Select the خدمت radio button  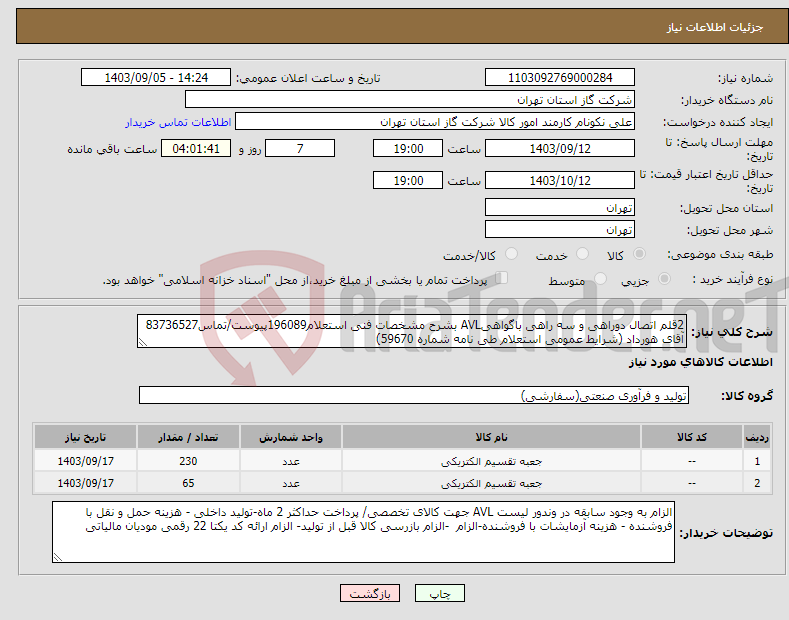click(582, 254)
